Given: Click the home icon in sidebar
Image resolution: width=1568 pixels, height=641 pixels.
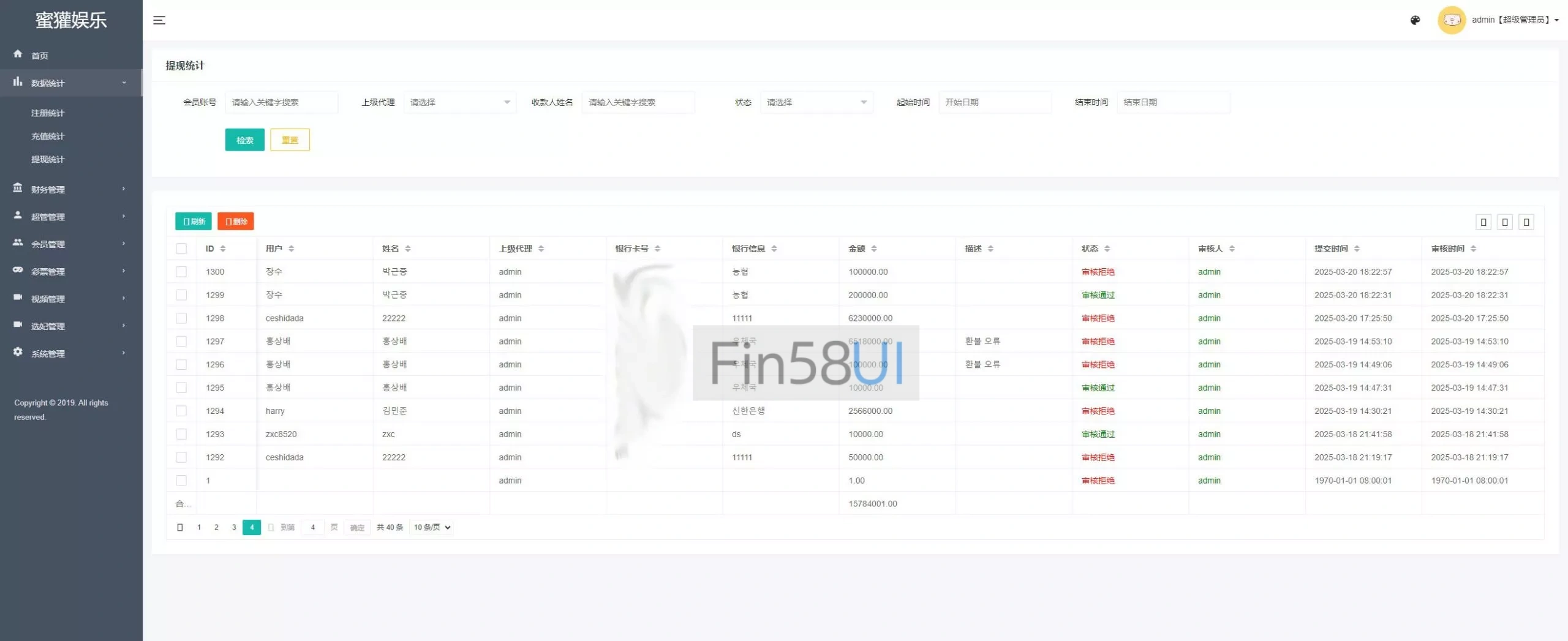Looking at the screenshot, I should (x=18, y=54).
